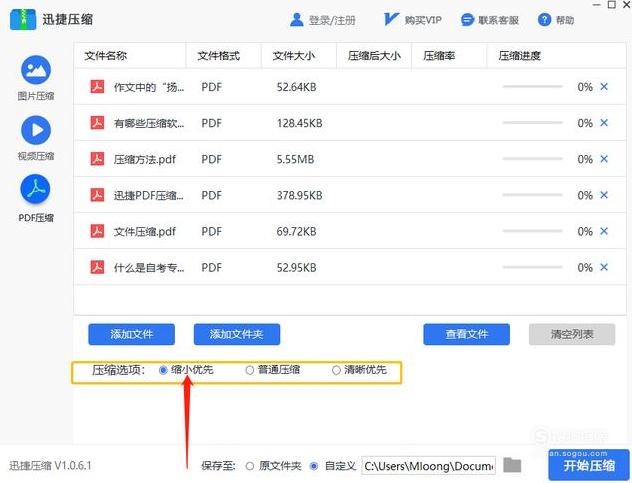This screenshot has height=483, width=632.
Task: Click the 清空列表 button
Action: (x=572, y=334)
